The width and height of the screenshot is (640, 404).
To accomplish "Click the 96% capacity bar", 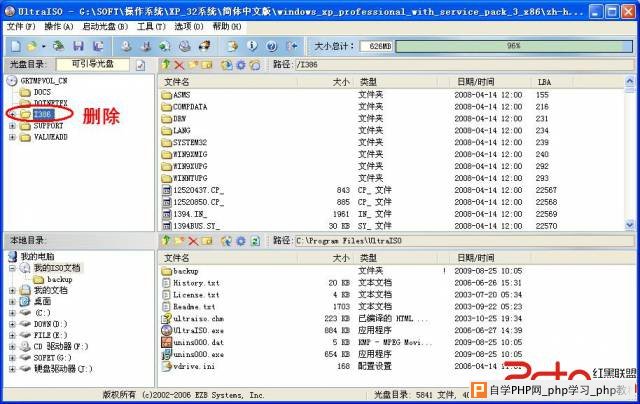I will click(x=514, y=46).
